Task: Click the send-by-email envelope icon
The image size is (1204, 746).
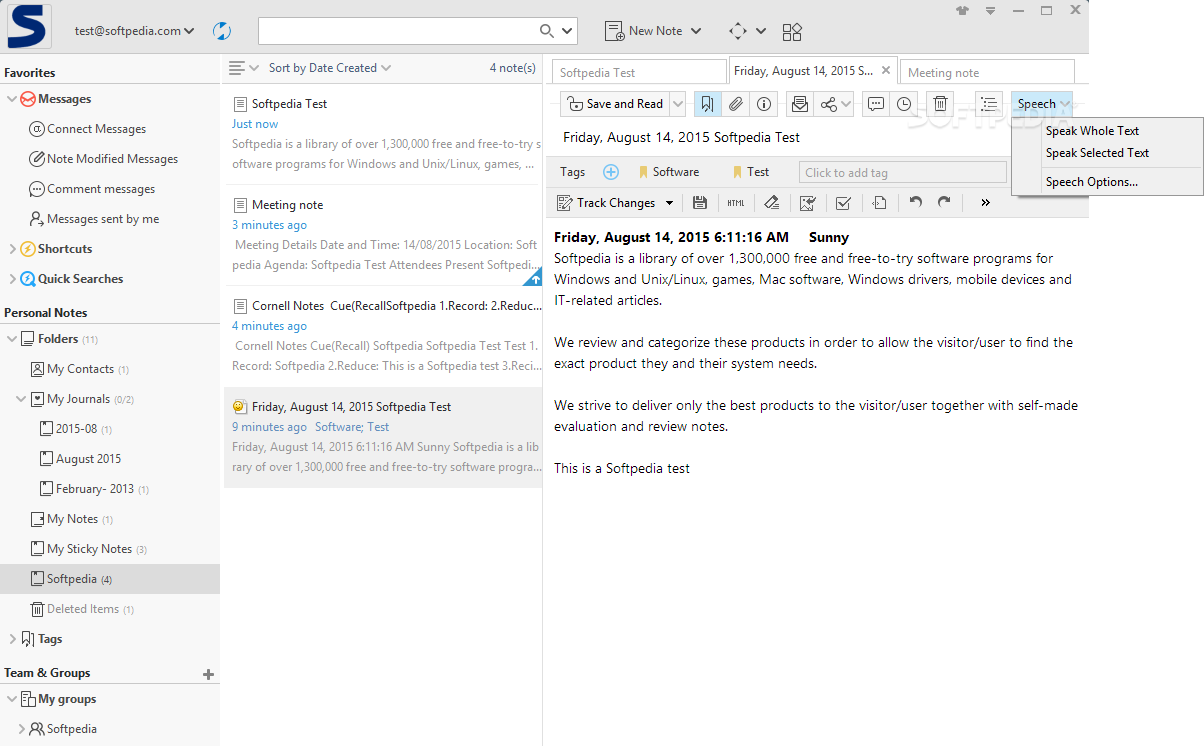Action: (799, 104)
